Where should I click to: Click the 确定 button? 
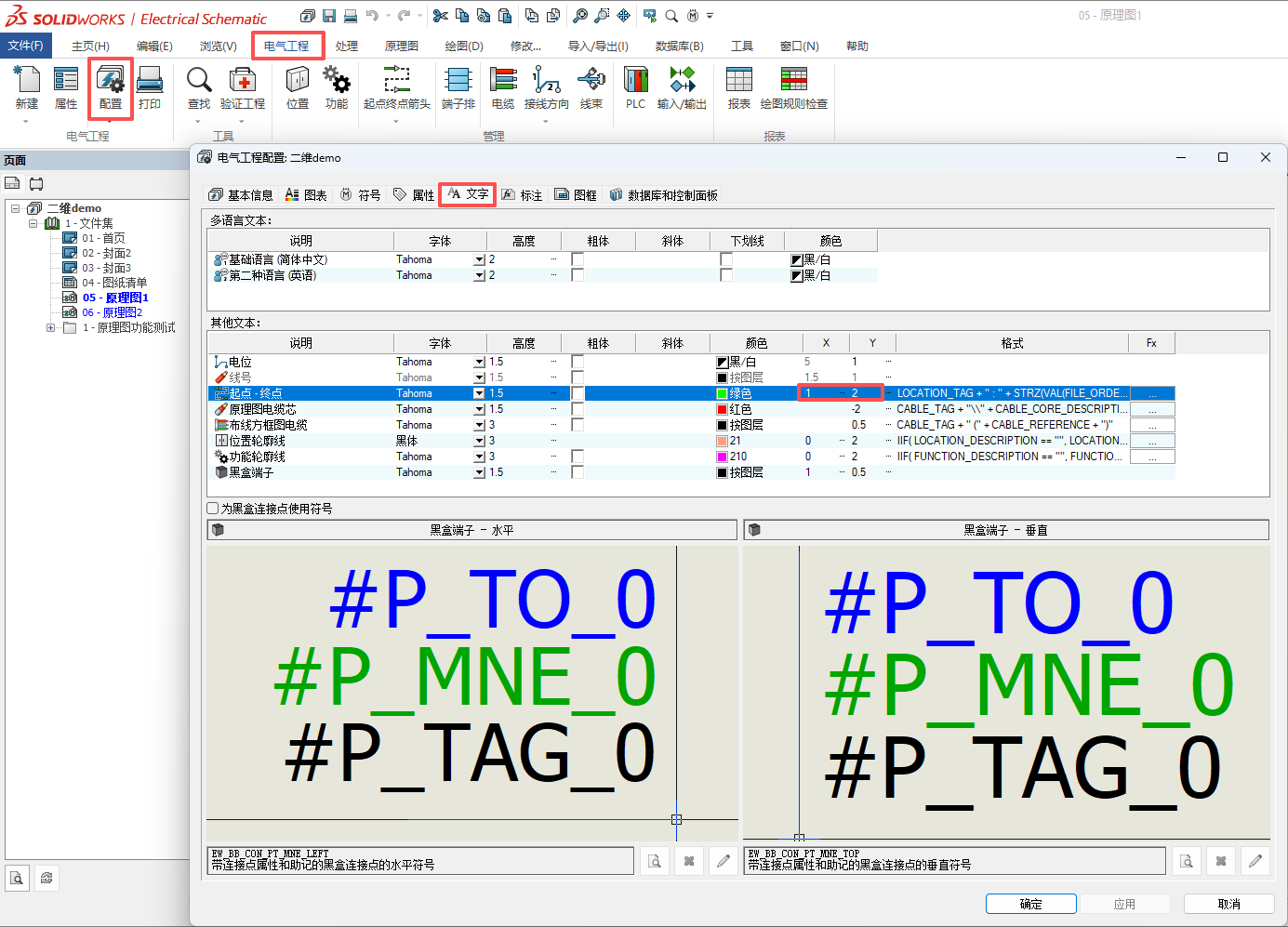(x=1030, y=904)
